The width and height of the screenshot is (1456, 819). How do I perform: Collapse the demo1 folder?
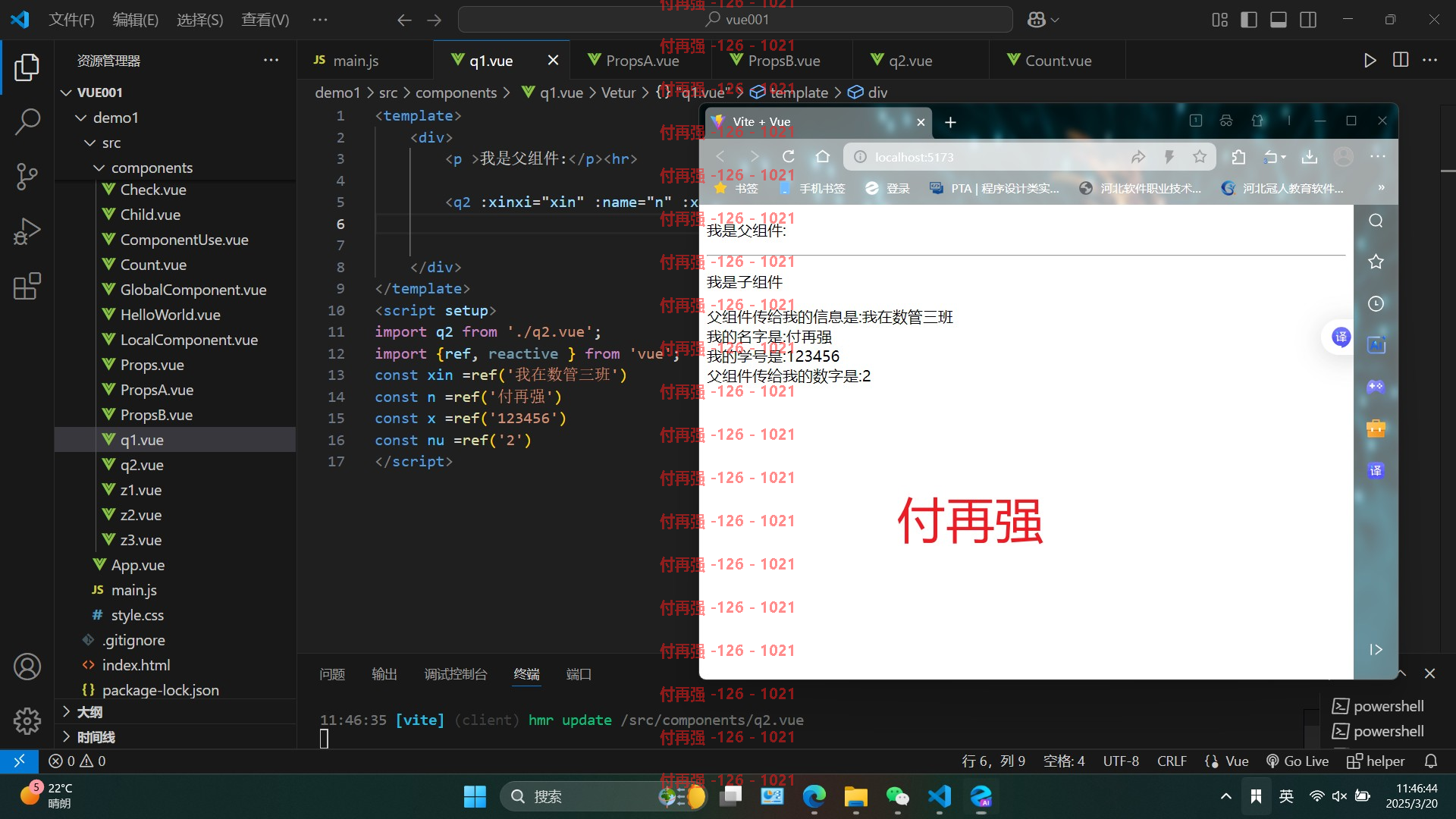point(80,118)
